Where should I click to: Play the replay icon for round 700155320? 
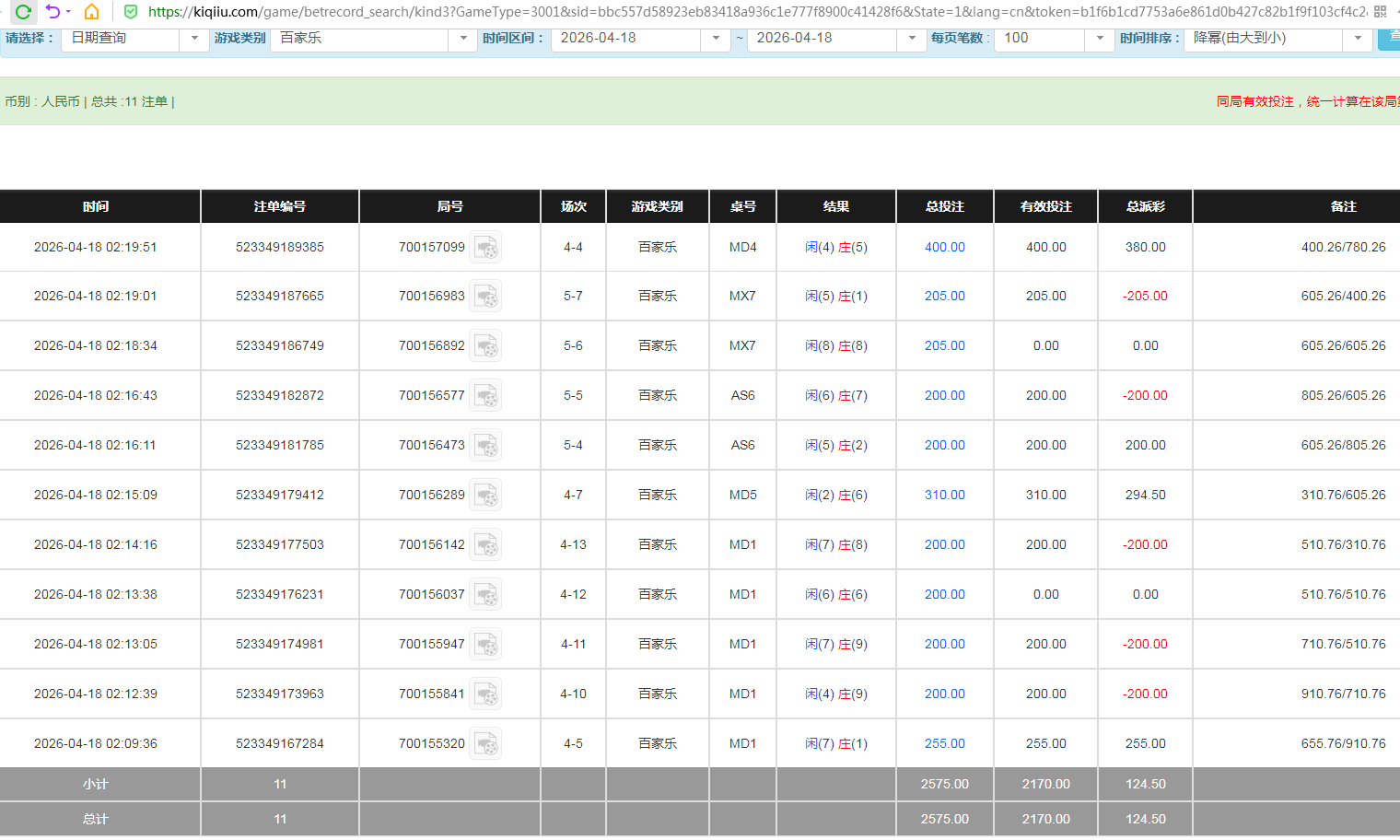pos(485,743)
